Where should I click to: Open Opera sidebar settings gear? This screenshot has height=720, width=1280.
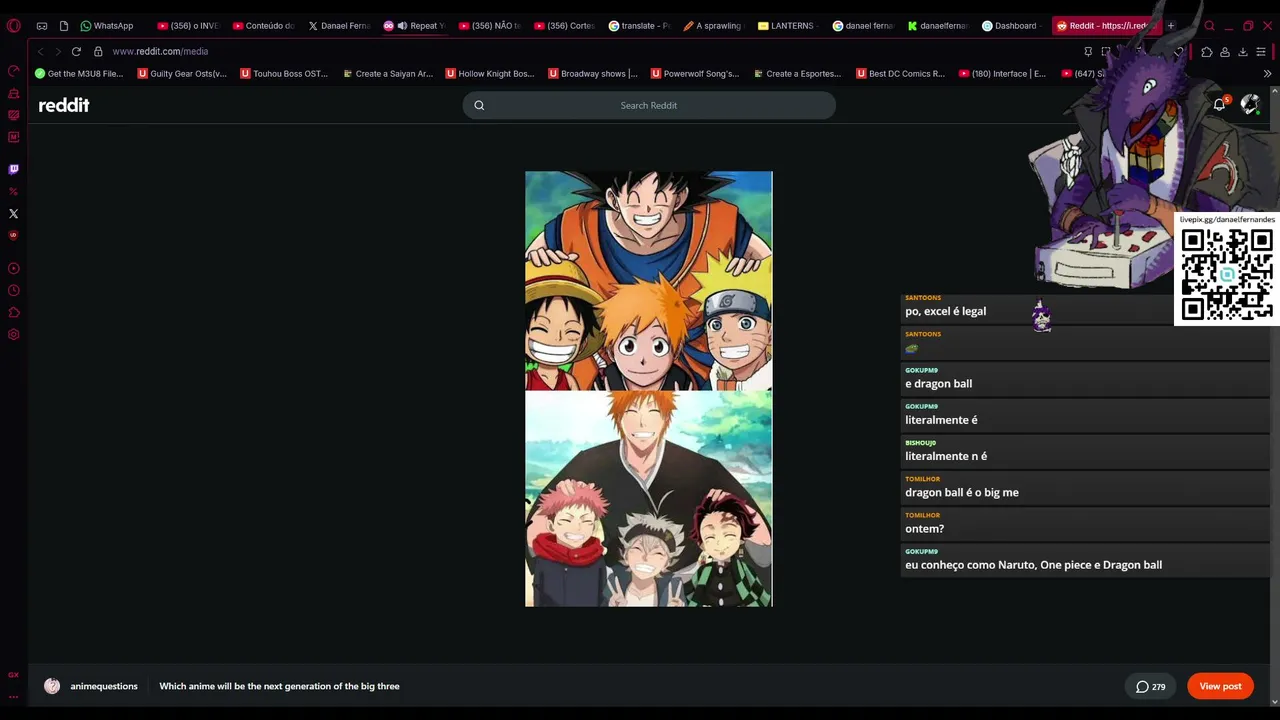[x=13, y=334]
